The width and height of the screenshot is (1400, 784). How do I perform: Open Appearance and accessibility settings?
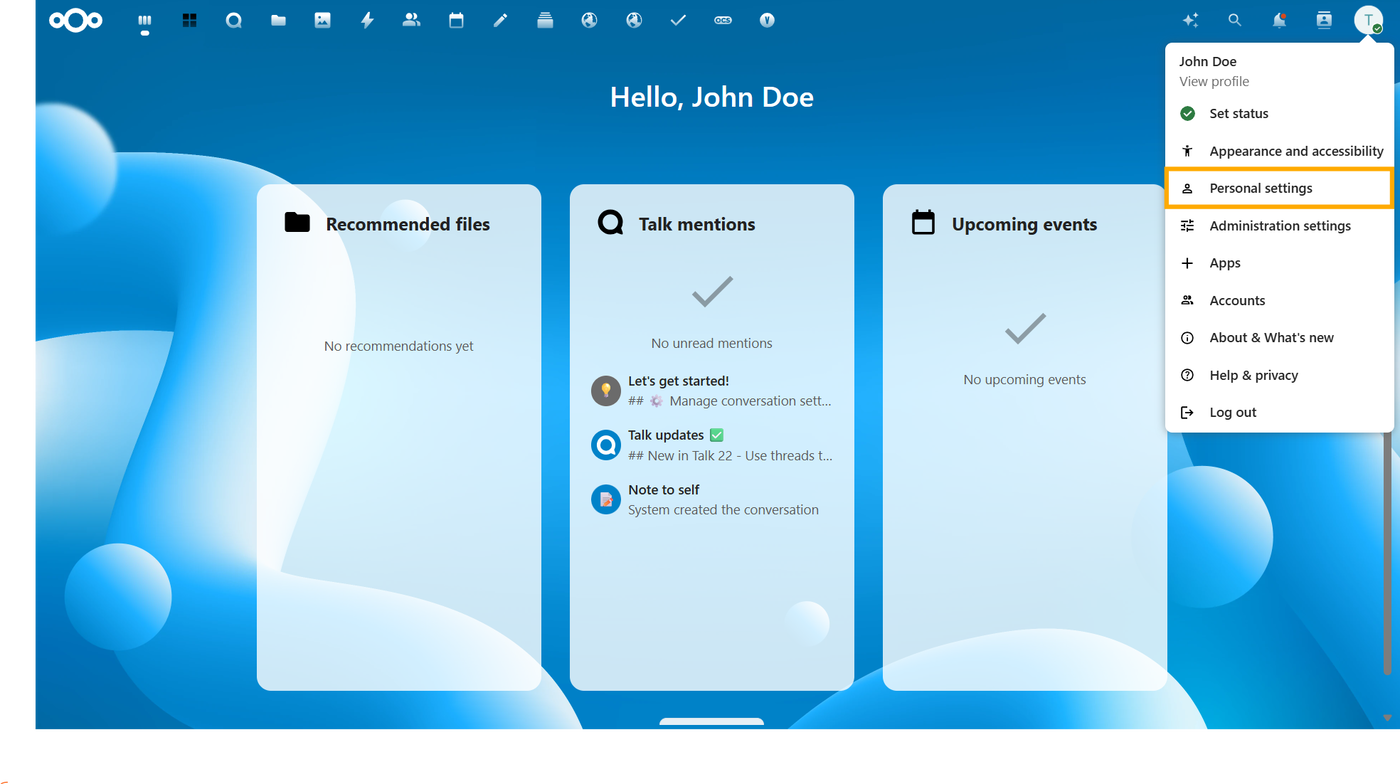click(x=1279, y=151)
